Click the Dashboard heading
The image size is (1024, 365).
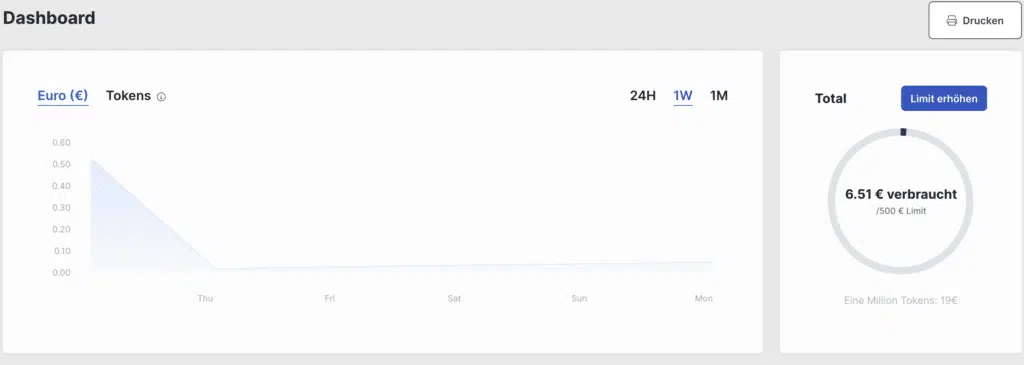click(x=49, y=18)
